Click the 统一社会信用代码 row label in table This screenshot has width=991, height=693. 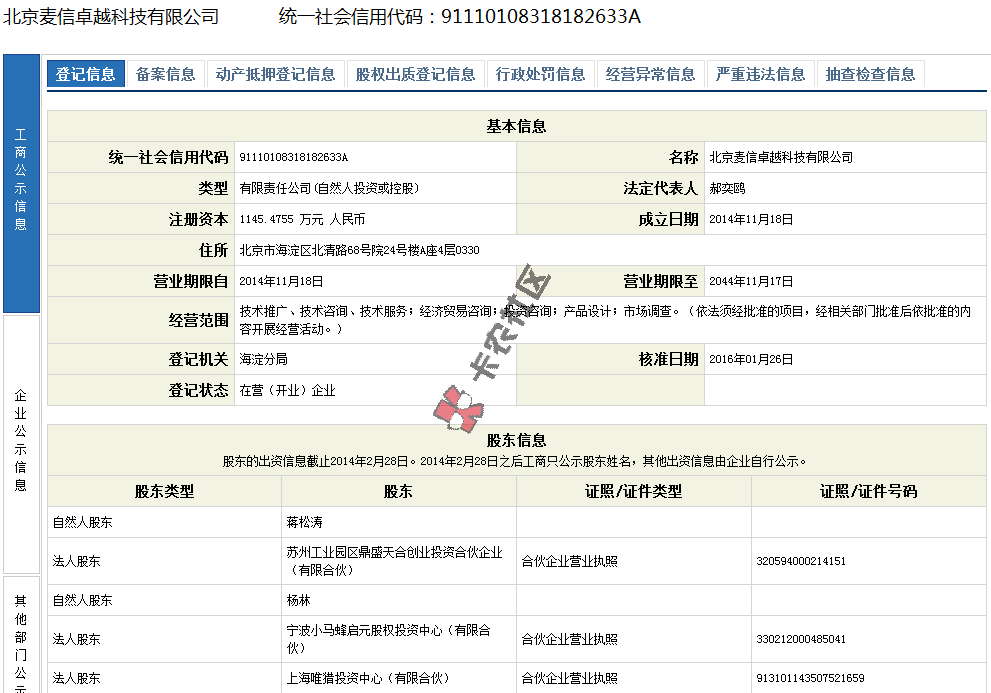(168, 157)
